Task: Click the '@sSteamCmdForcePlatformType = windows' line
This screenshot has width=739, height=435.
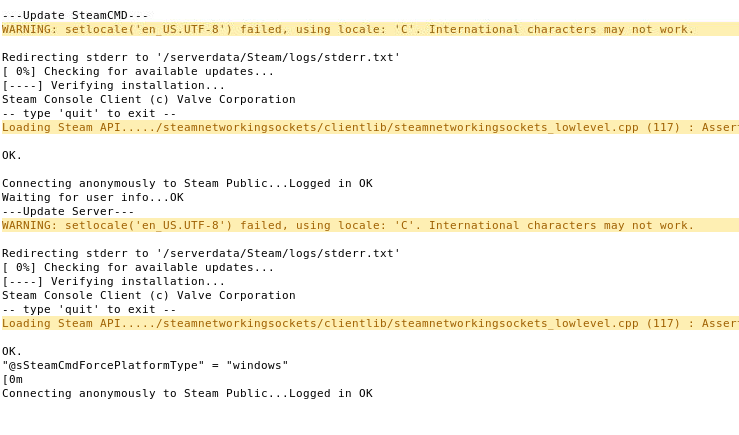Action: pos(145,365)
